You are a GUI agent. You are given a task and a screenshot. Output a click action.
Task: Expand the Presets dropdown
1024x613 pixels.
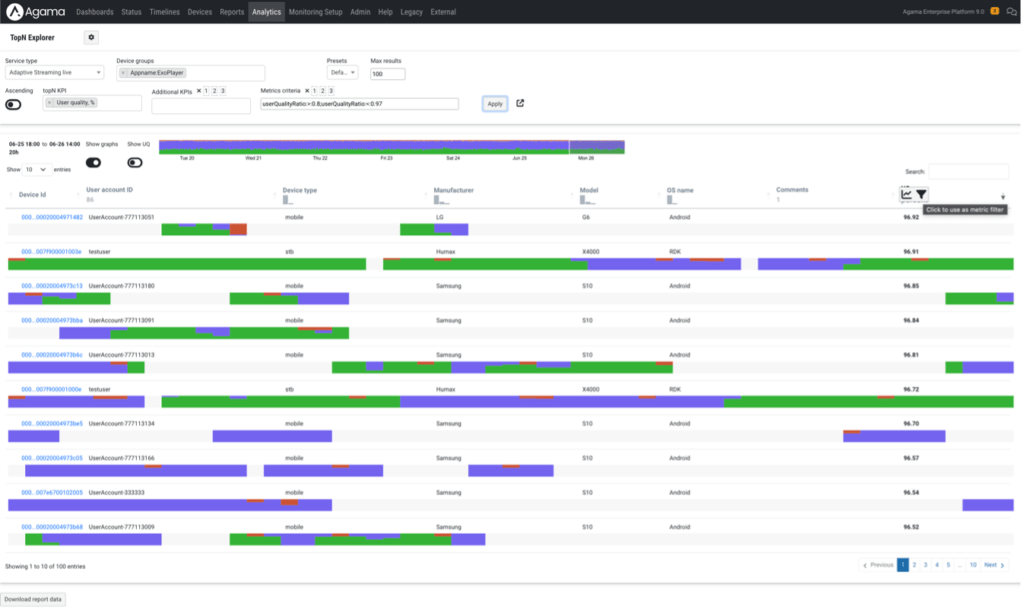coord(342,73)
